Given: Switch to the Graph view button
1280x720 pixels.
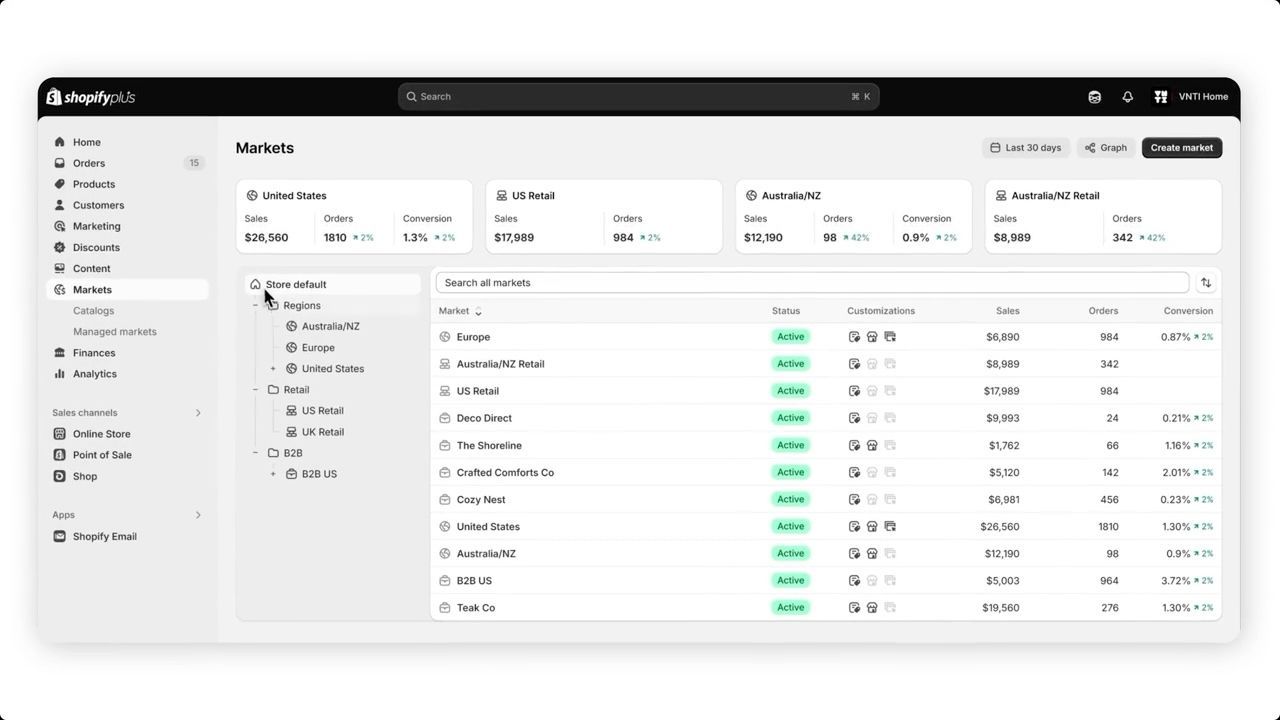Looking at the screenshot, I should point(1106,148).
